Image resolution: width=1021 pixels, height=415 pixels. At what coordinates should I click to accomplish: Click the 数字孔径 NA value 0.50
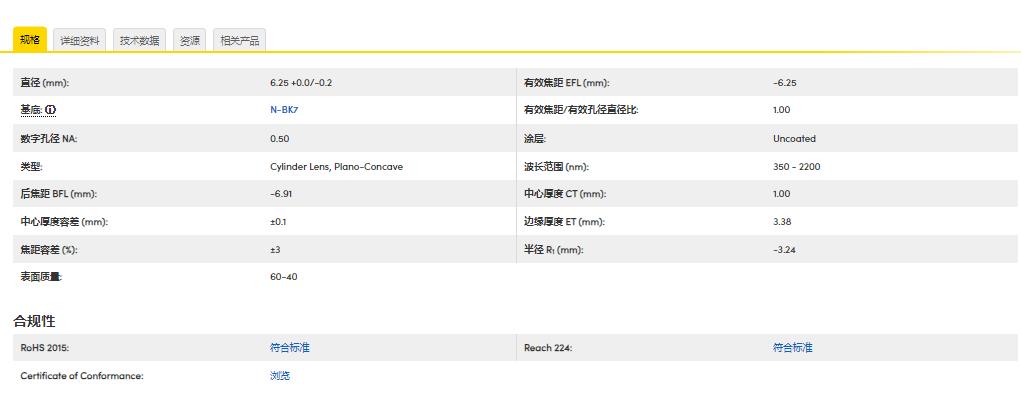coord(280,138)
